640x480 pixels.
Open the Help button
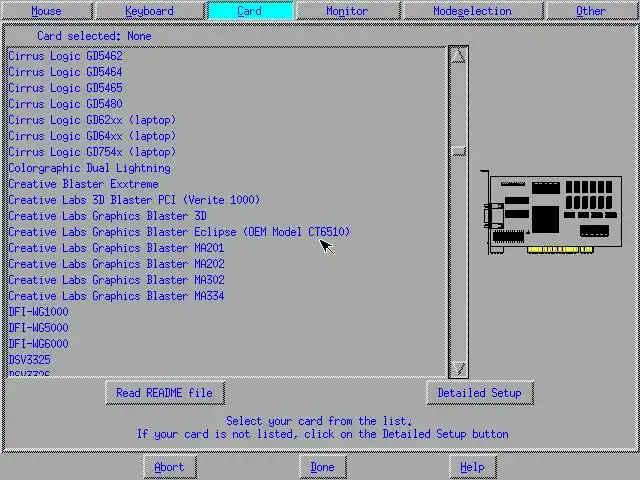click(473, 467)
